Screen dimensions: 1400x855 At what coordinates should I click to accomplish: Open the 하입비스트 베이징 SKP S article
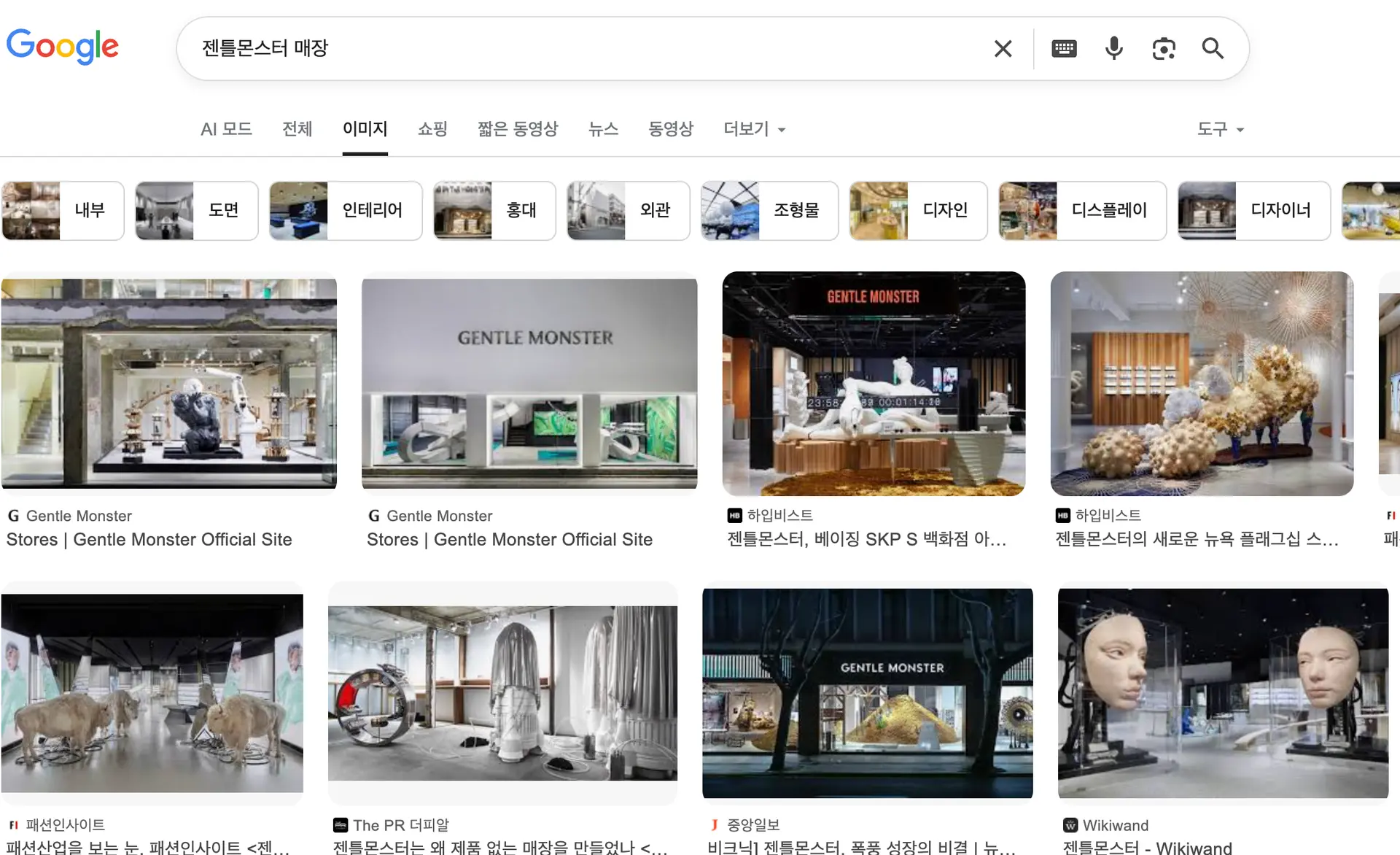tap(866, 539)
